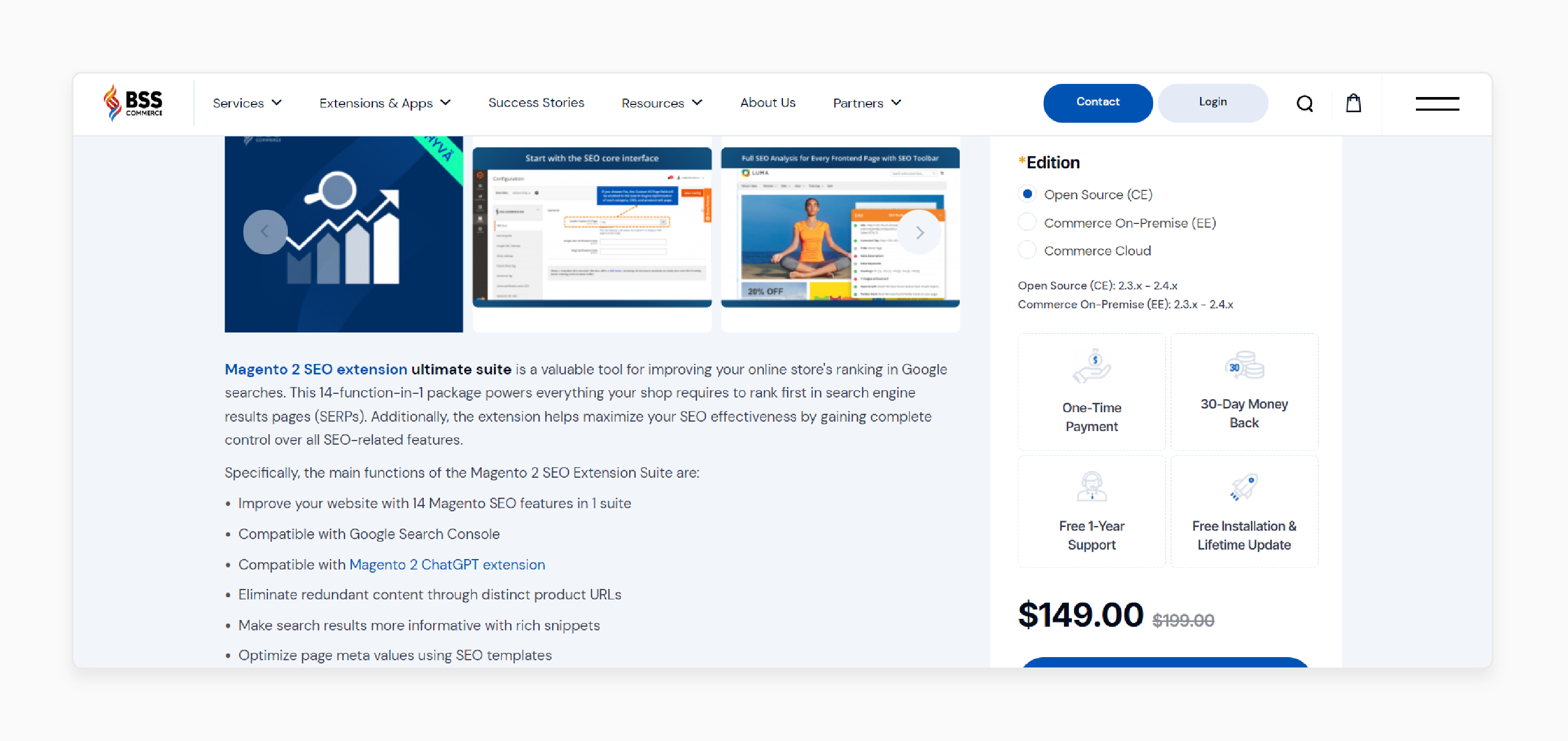Select the Commerce On-Premise (EE) edition
The height and width of the screenshot is (741, 1568).
click(1027, 222)
